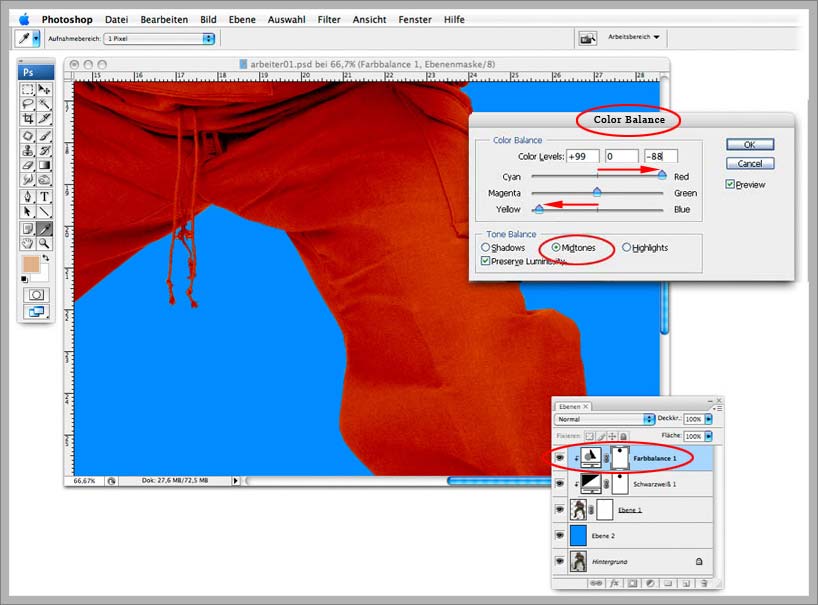Reset default black and white colors
Screen dimensions: 818x605
point(24,279)
